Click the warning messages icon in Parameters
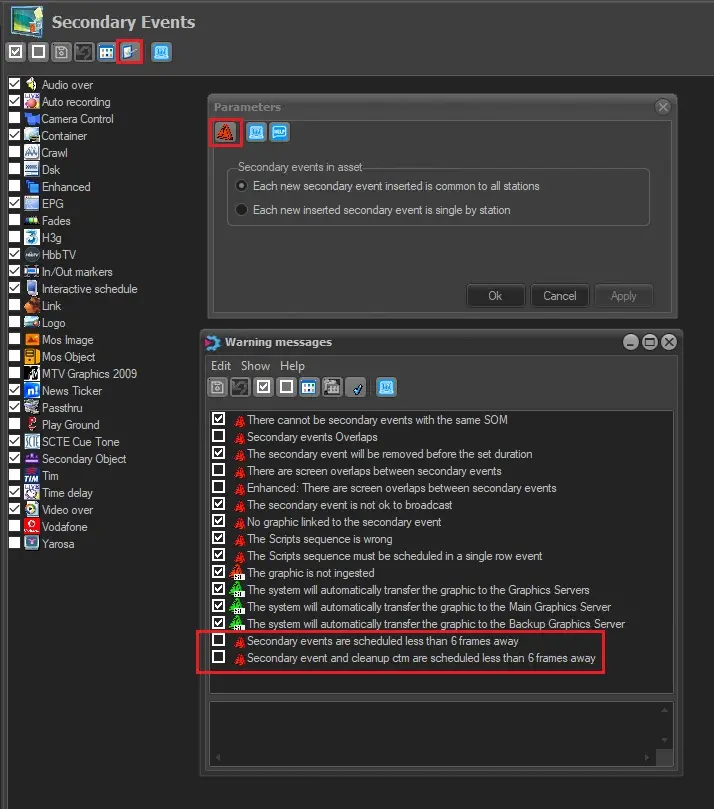 225,132
